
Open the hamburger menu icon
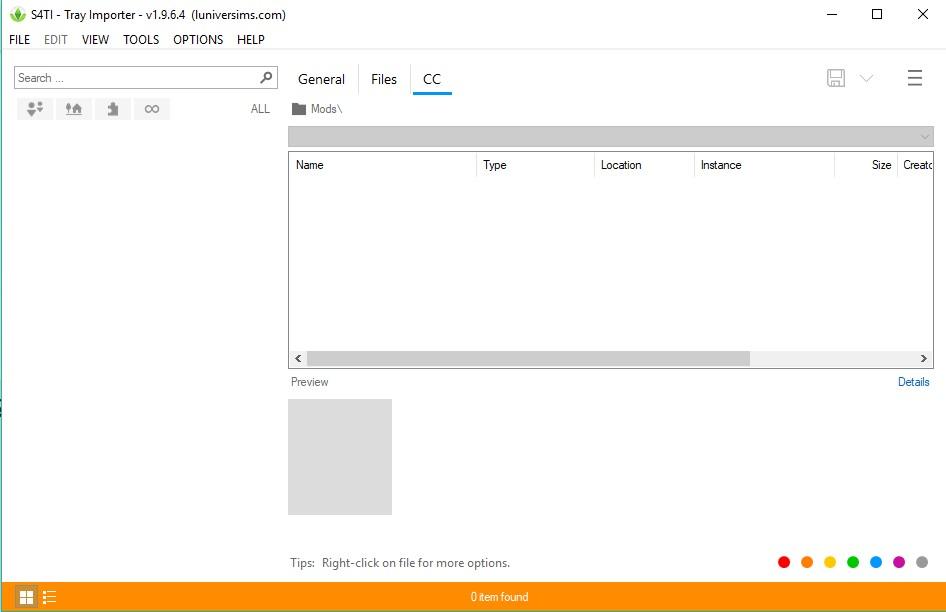(915, 78)
